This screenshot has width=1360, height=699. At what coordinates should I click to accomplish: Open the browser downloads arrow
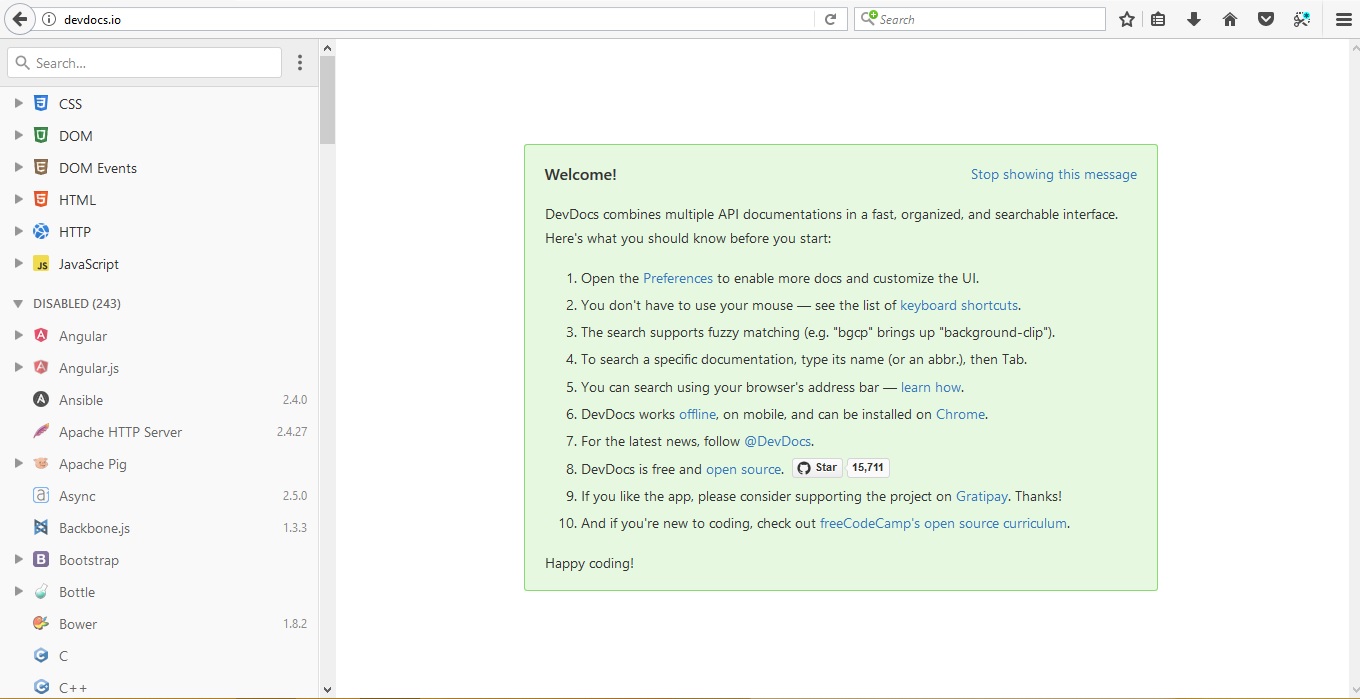[x=1194, y=19]
